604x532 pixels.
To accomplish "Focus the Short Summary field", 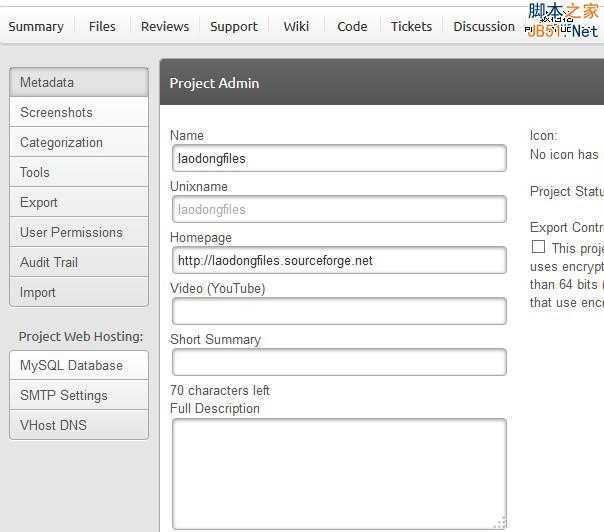I will 339,362.
